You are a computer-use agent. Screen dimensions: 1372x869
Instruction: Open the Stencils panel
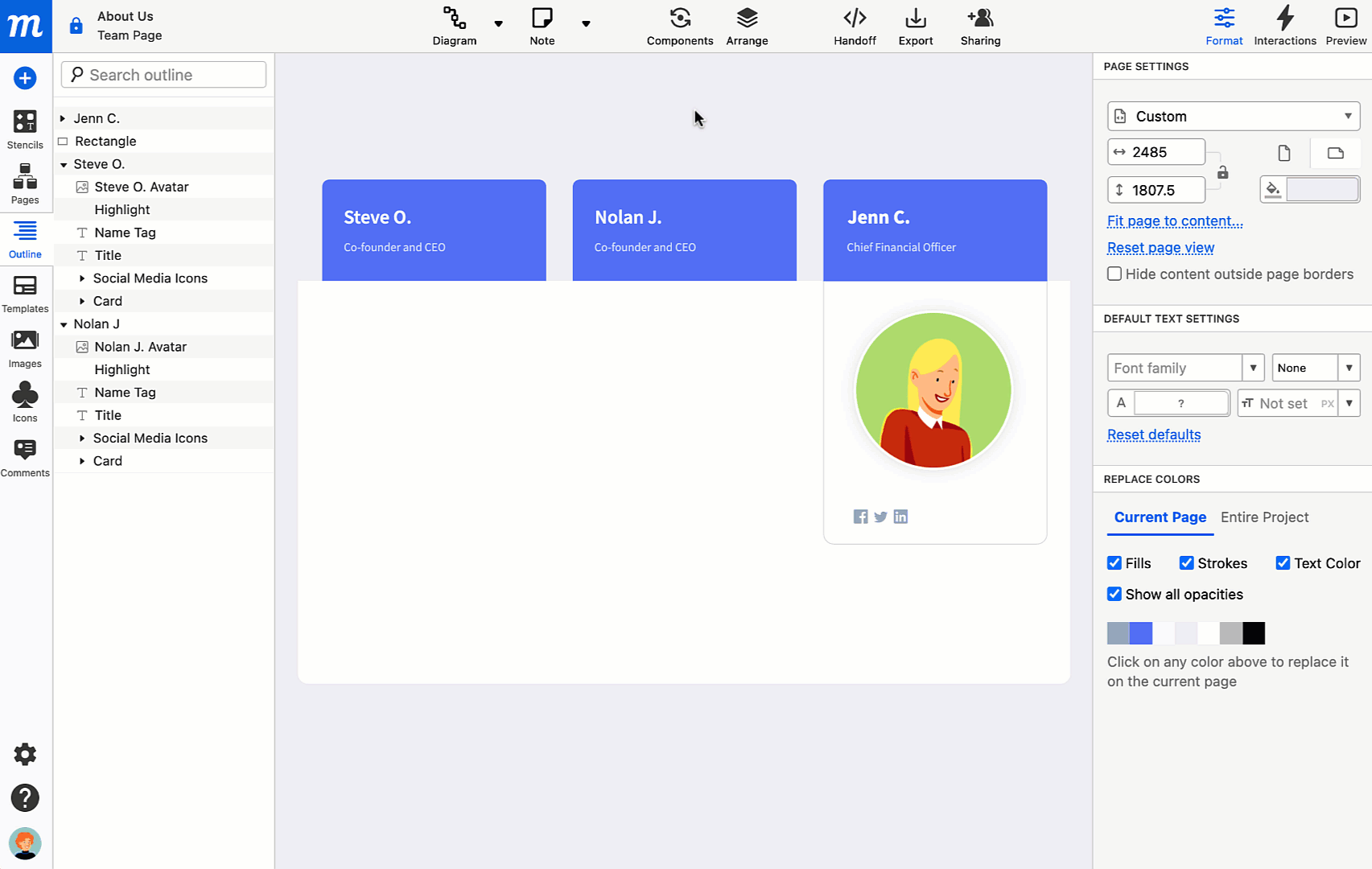pyautogui.click(x=25, y=129)
